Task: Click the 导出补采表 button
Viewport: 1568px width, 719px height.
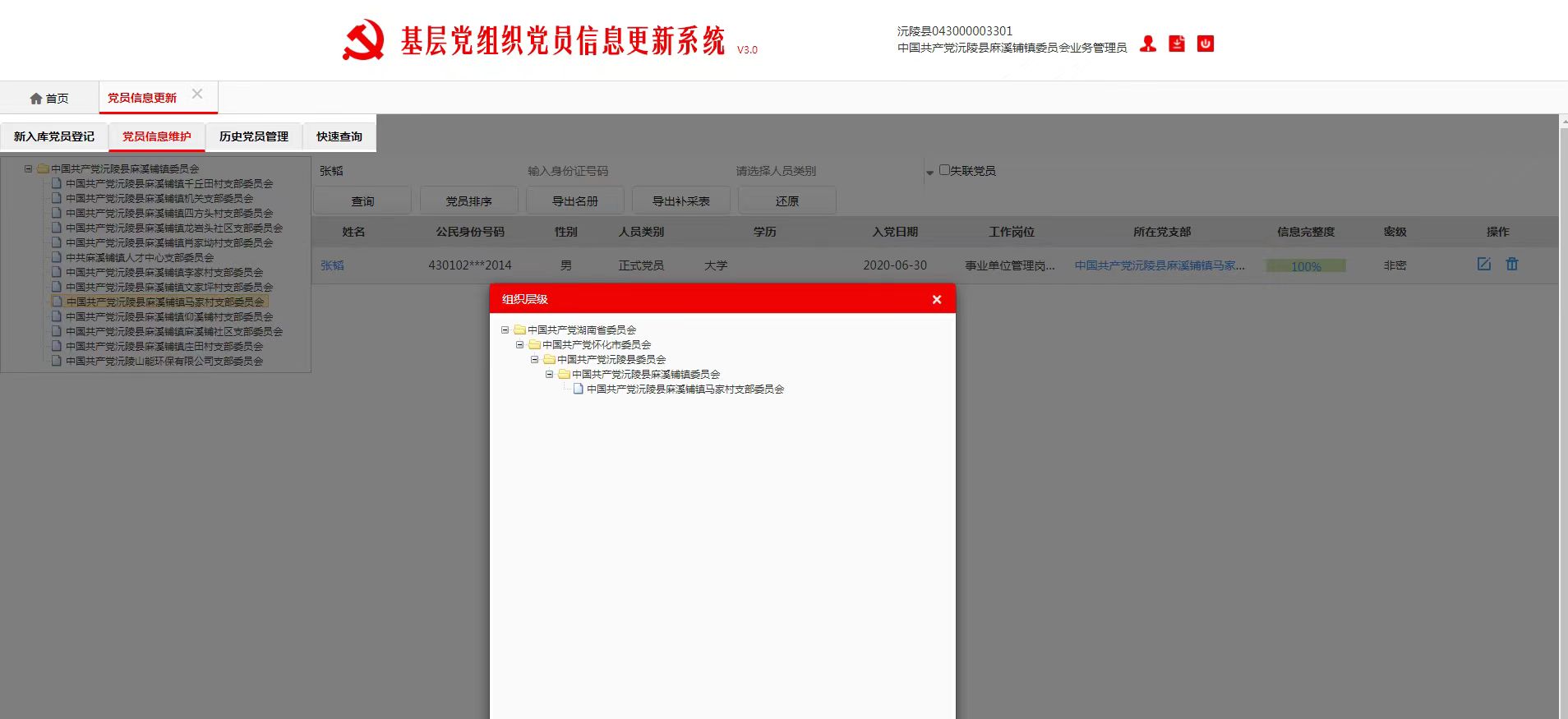Action: click(680, 201)
